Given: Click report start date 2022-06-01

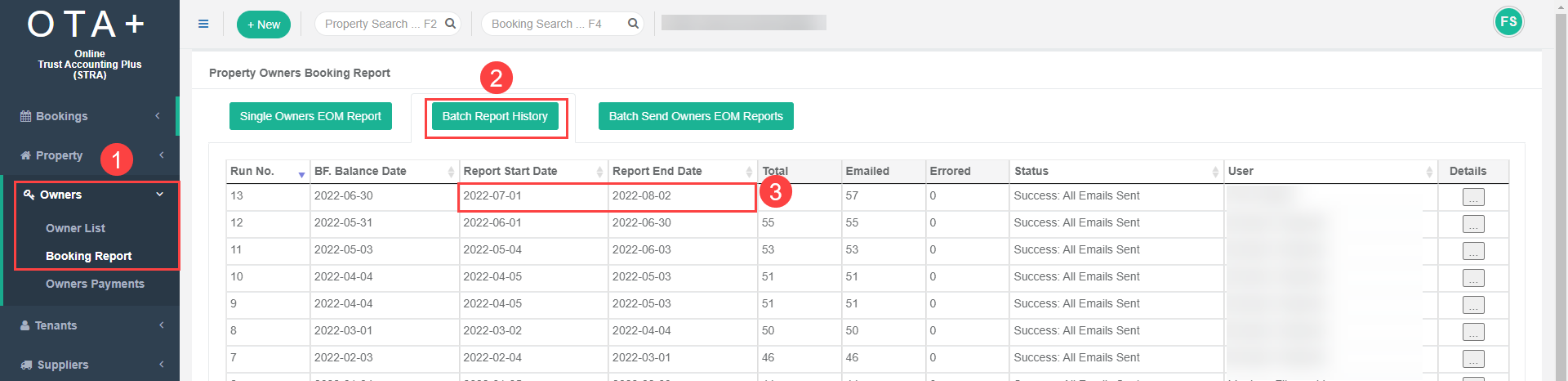Looking at the screenshot, I should coord(492,222).
